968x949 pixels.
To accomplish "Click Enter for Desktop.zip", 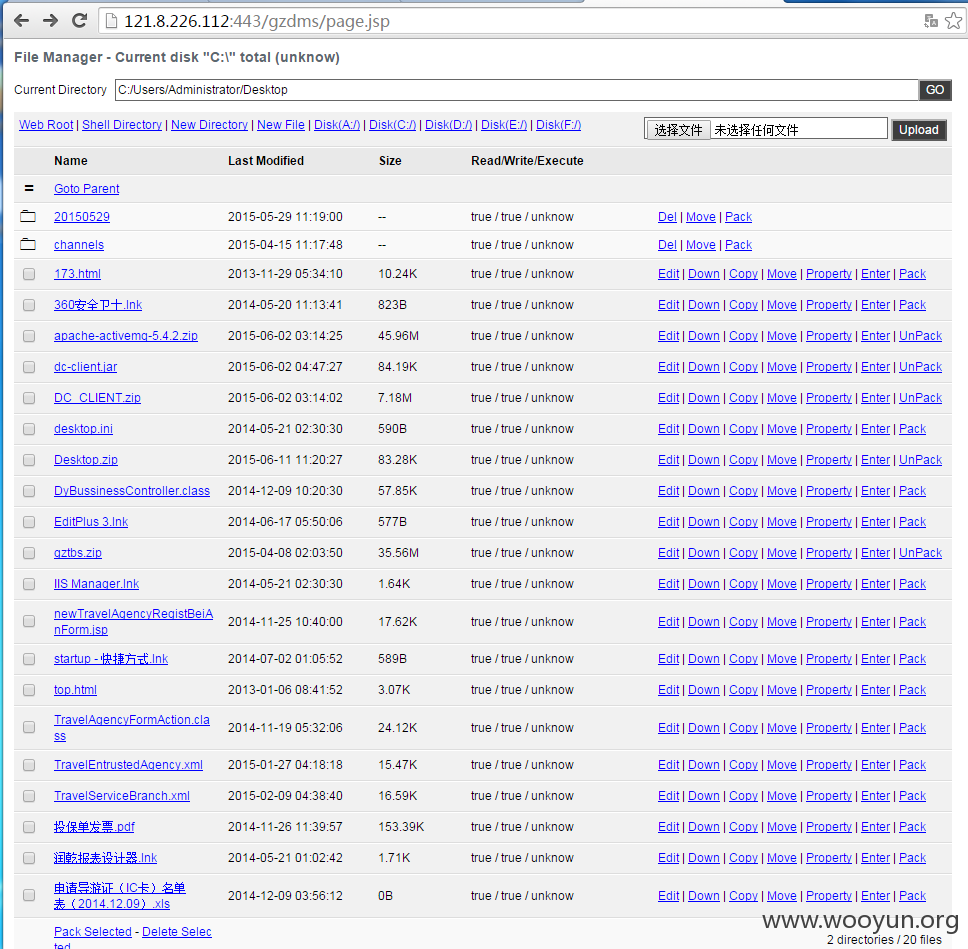I will point(875,460).
